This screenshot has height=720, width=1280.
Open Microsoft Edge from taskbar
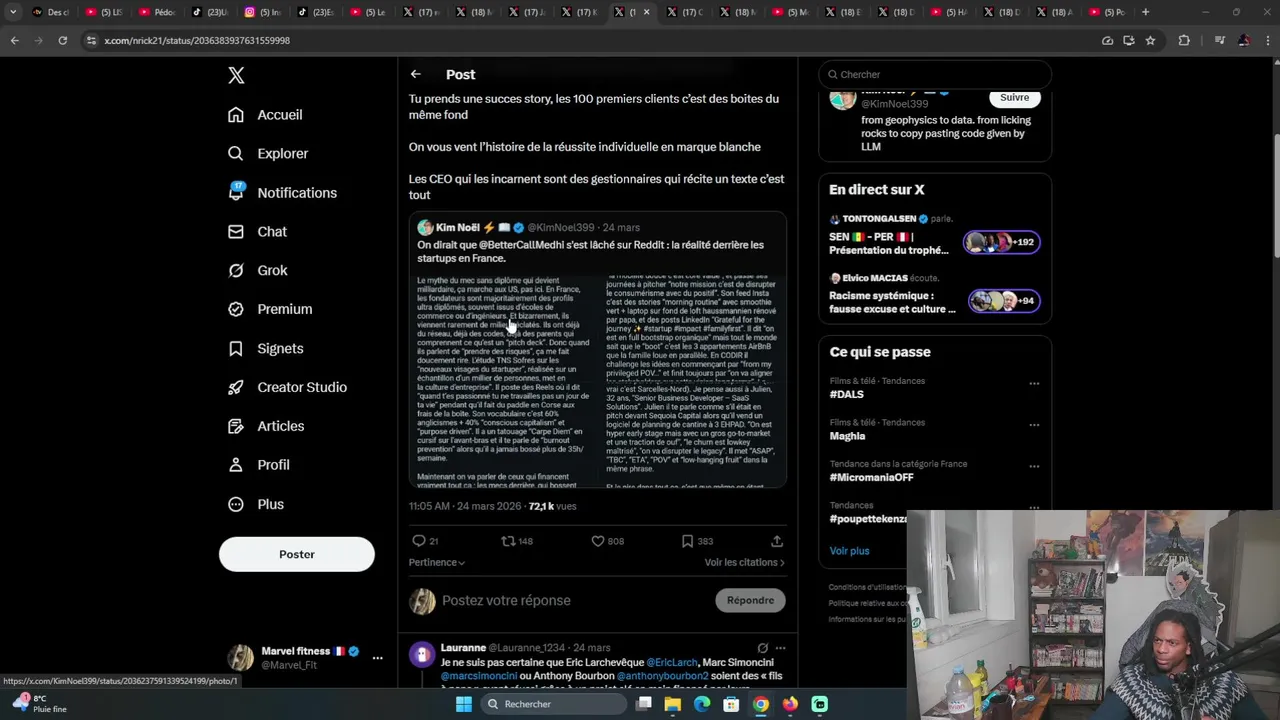coord(702,704)
